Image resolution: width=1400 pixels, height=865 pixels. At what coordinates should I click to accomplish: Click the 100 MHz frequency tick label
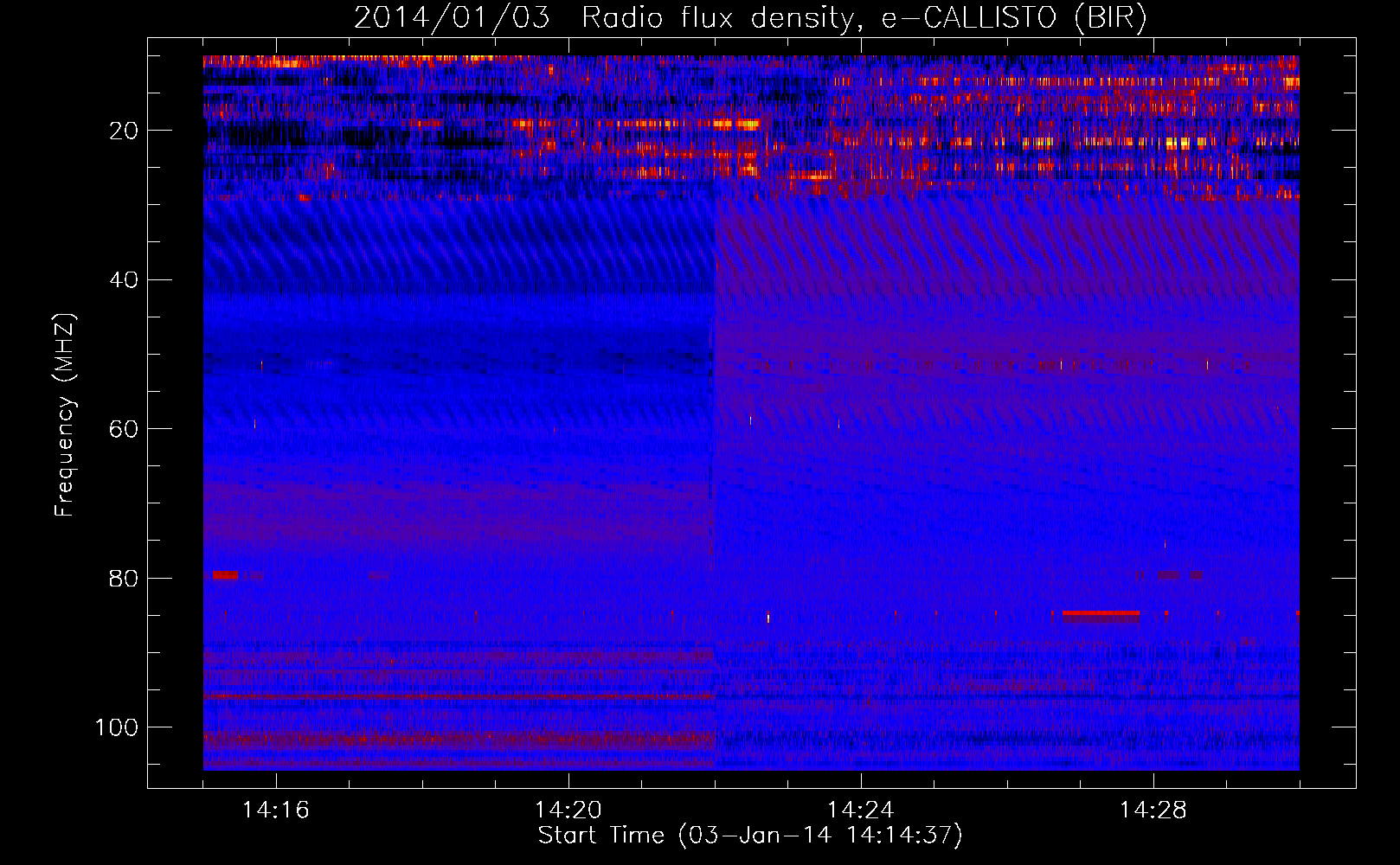[117, 727]
